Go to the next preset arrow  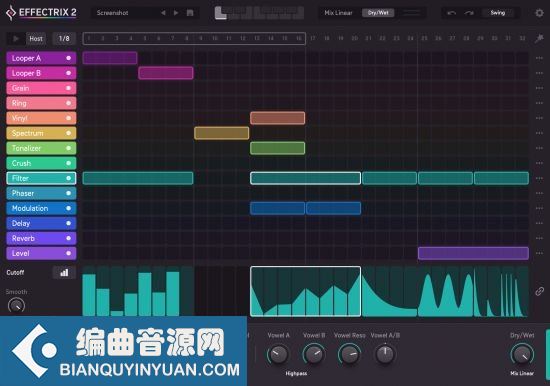(x=176, y=13)
